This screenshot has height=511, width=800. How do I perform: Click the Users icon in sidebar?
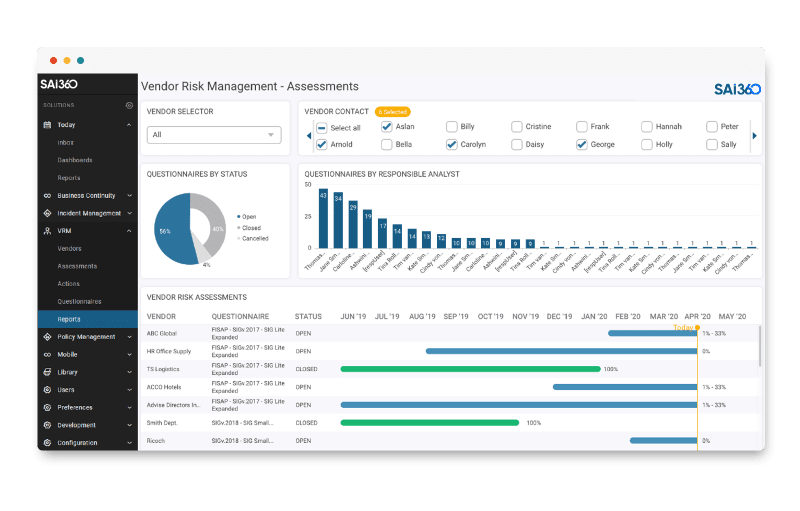[x=47, y=390]
